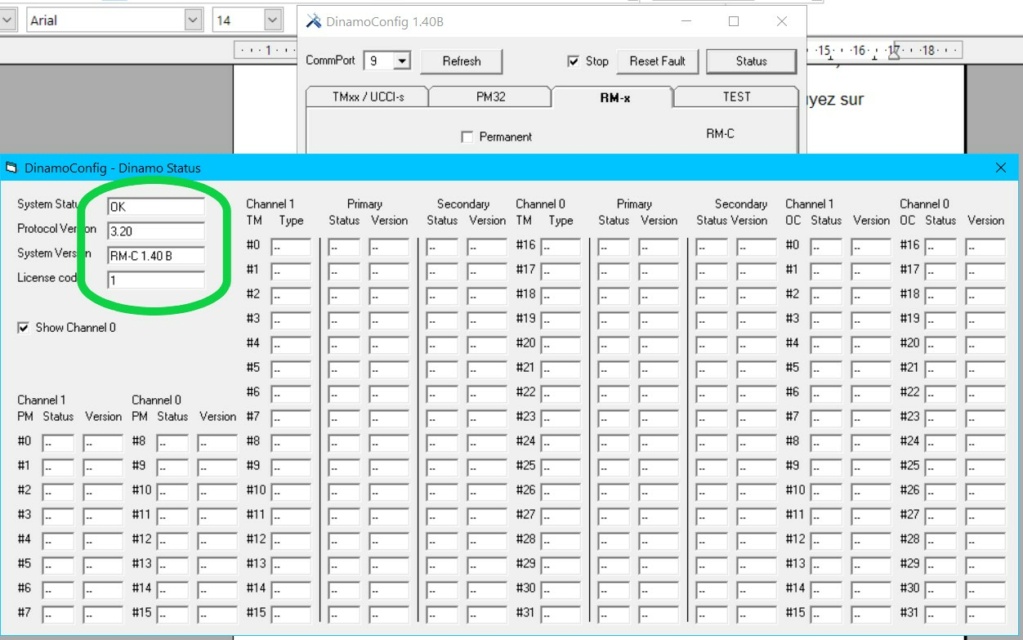The width and height of the screenshot is (1023, 640).
Task: Open the font size 14 dropdown
Action: click(x=273, y=20)
